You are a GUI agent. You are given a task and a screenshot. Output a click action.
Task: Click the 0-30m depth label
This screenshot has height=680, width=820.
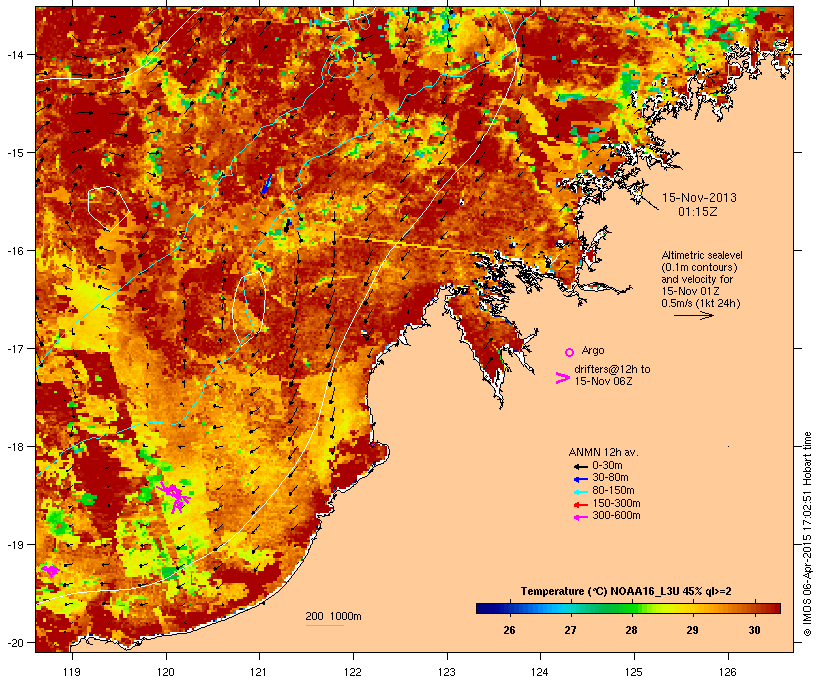607,466
